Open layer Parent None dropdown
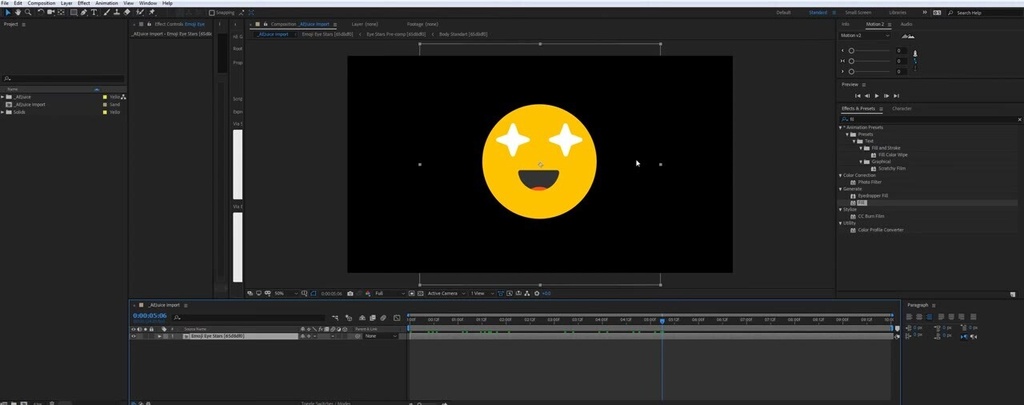This screenshot has height=405, width=1024. coord(380,336)
